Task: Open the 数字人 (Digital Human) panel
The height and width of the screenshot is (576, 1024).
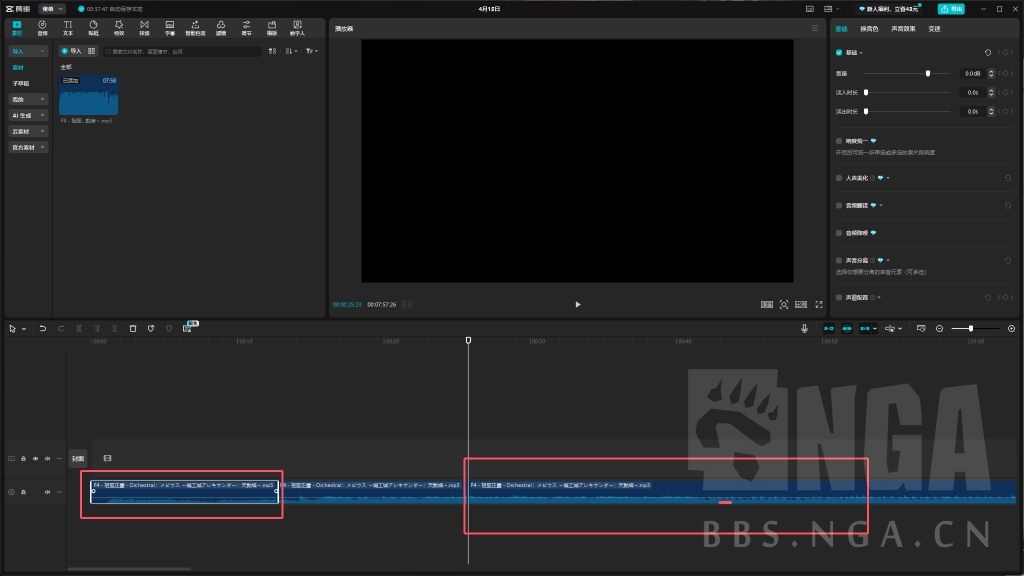Action: 297,27
